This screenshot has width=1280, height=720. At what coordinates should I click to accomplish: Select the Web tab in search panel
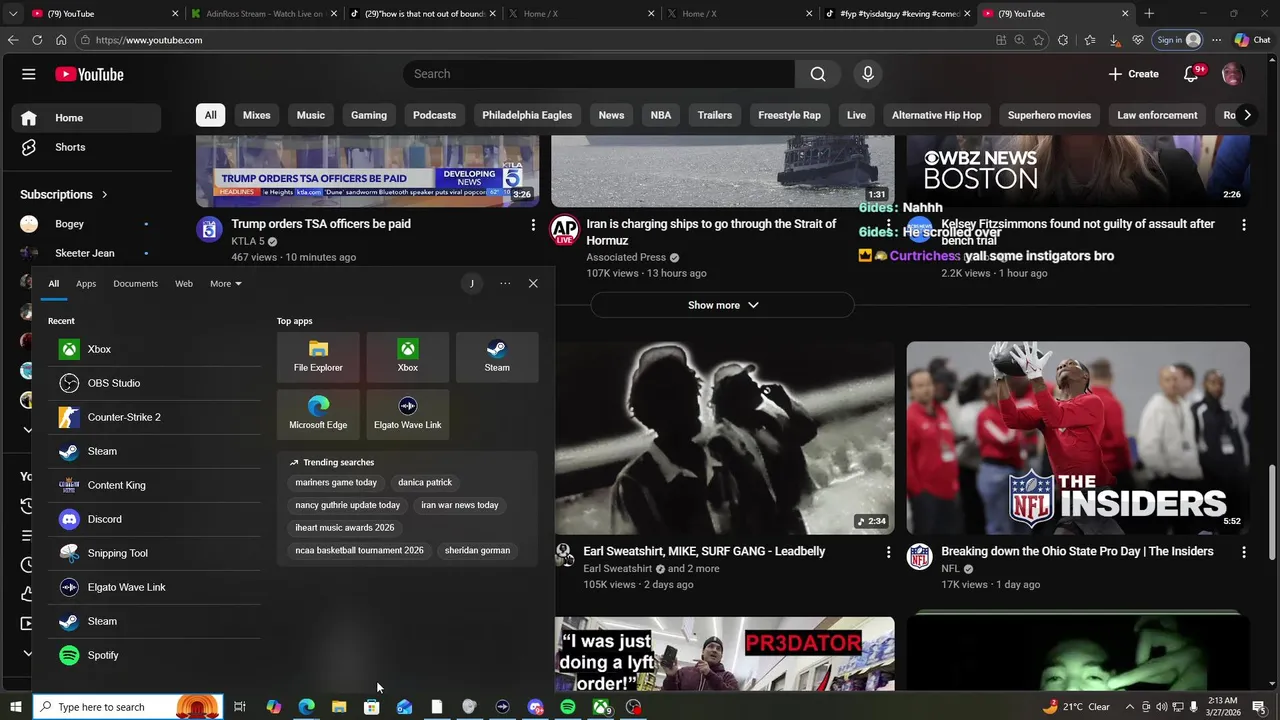(x=184, y=284)
